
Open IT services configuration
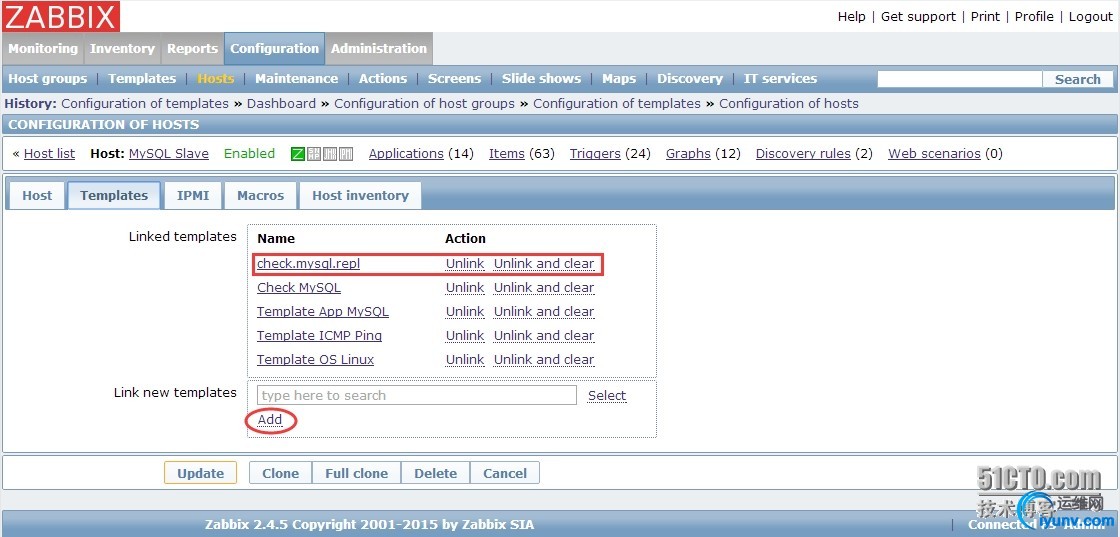coord(780,79)
